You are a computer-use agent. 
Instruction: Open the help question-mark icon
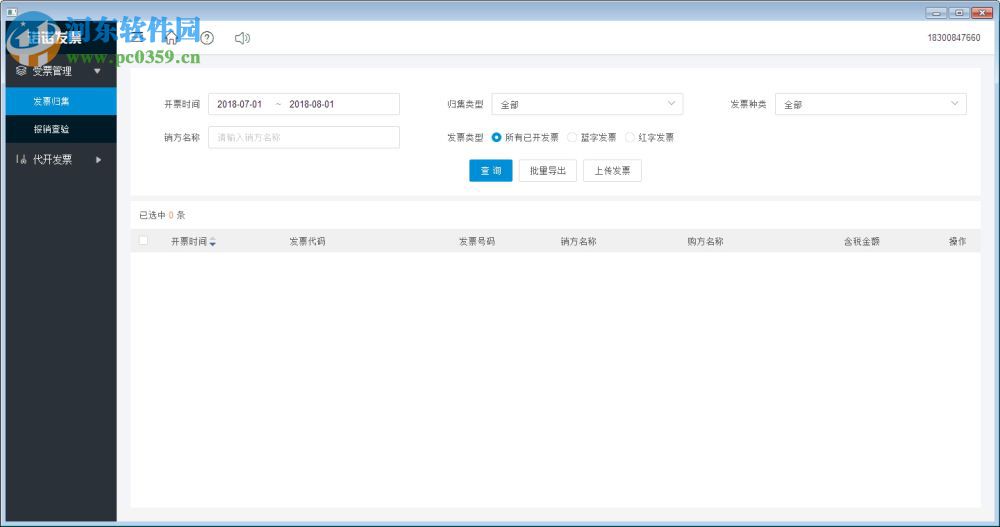point(207,38)
